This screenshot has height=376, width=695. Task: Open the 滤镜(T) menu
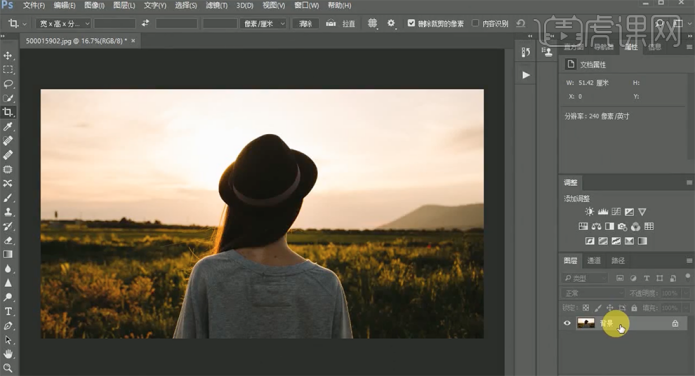click(x=216, y=5)
